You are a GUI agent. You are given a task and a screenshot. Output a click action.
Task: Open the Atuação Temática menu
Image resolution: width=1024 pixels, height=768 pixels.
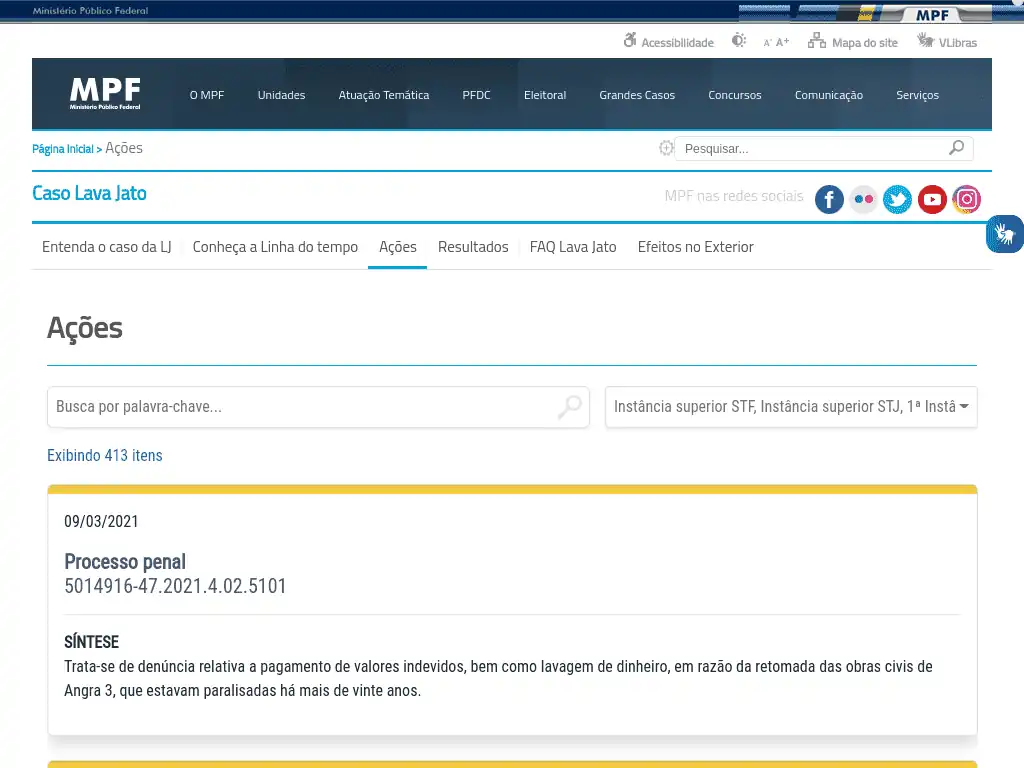click(384, 95)
